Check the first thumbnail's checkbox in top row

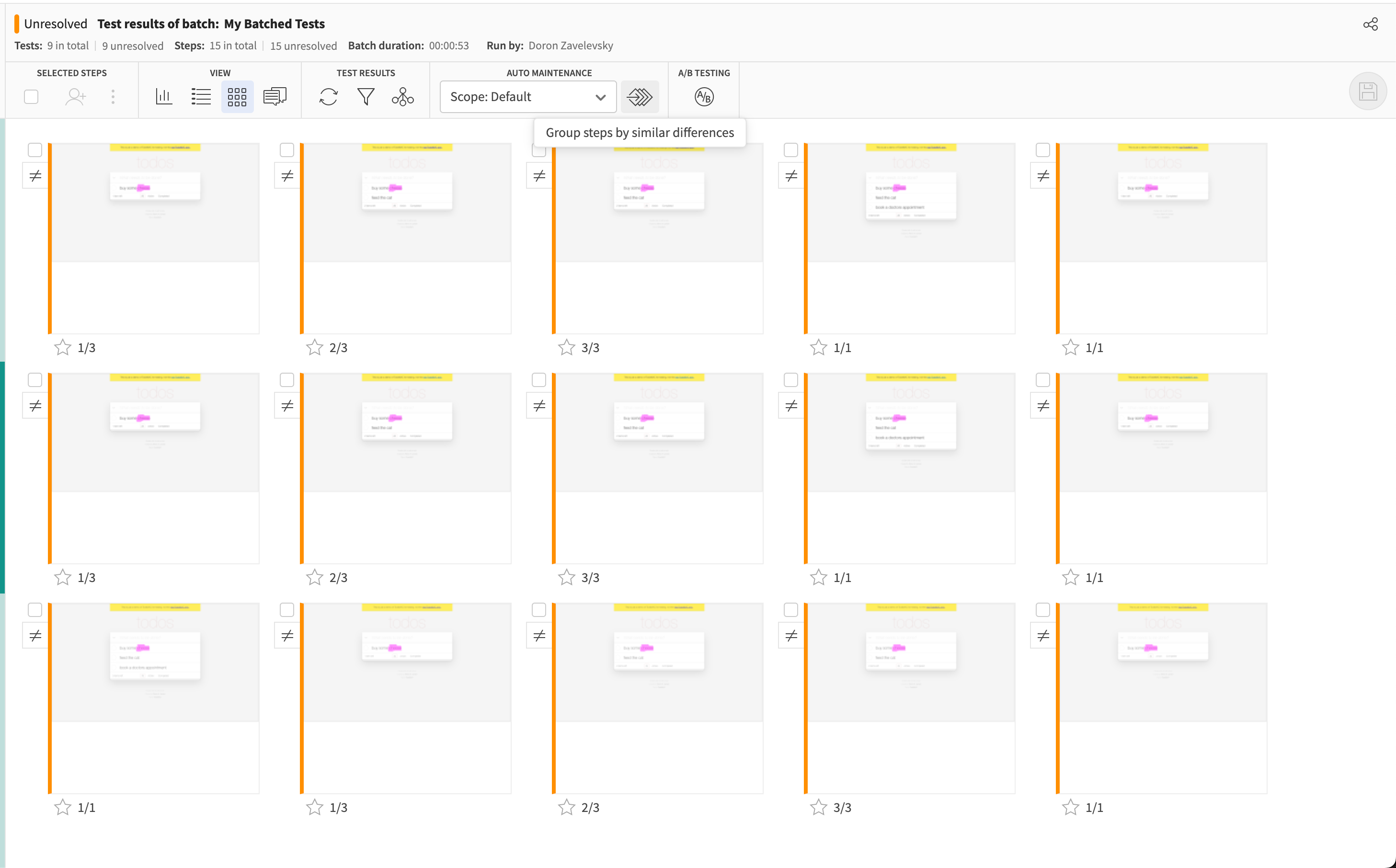click(35, 150)
